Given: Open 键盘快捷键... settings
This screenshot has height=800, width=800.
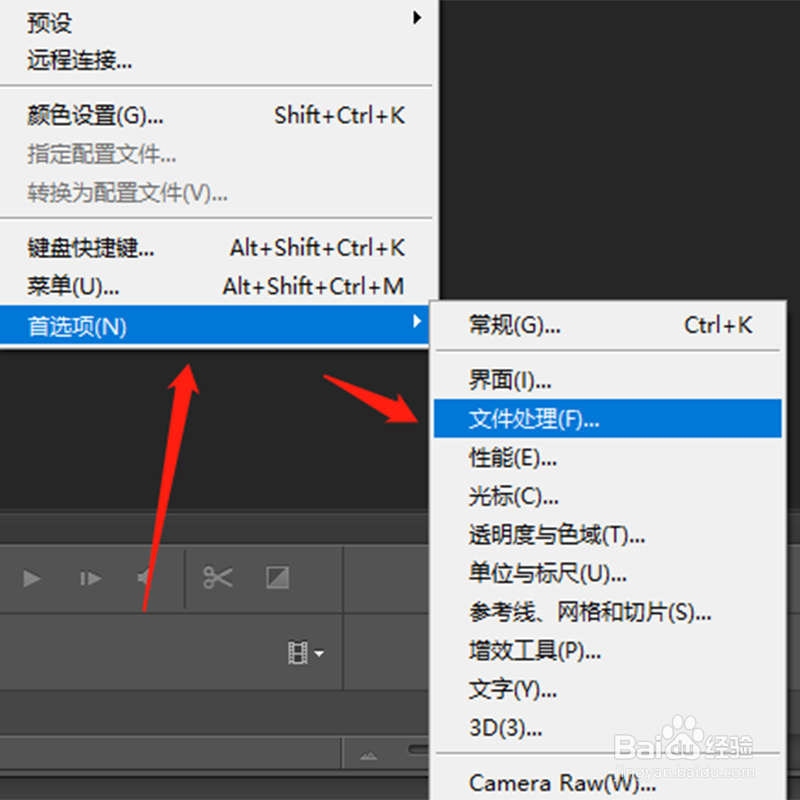Looking at the screenshot, I should point(216,248).
